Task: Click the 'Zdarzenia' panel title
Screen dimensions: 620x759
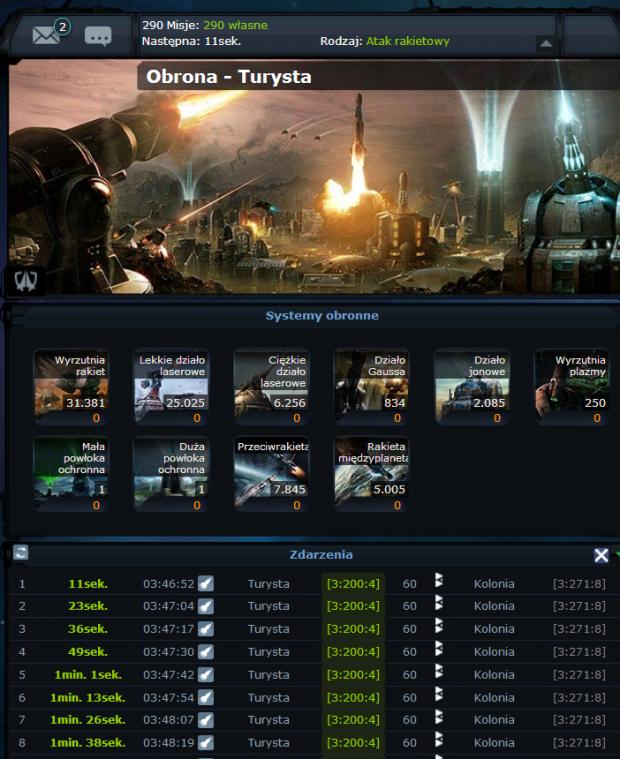Action: click(x=321, y=555)
